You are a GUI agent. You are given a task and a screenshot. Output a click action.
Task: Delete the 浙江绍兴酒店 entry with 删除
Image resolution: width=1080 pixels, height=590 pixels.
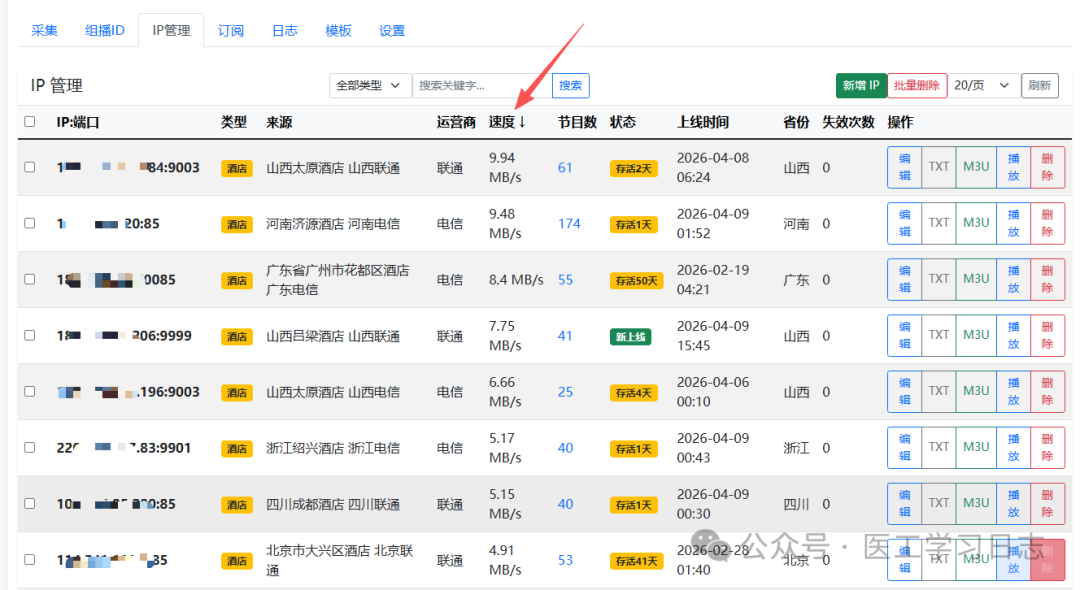pyautogui.click(x=1047, y=447)
